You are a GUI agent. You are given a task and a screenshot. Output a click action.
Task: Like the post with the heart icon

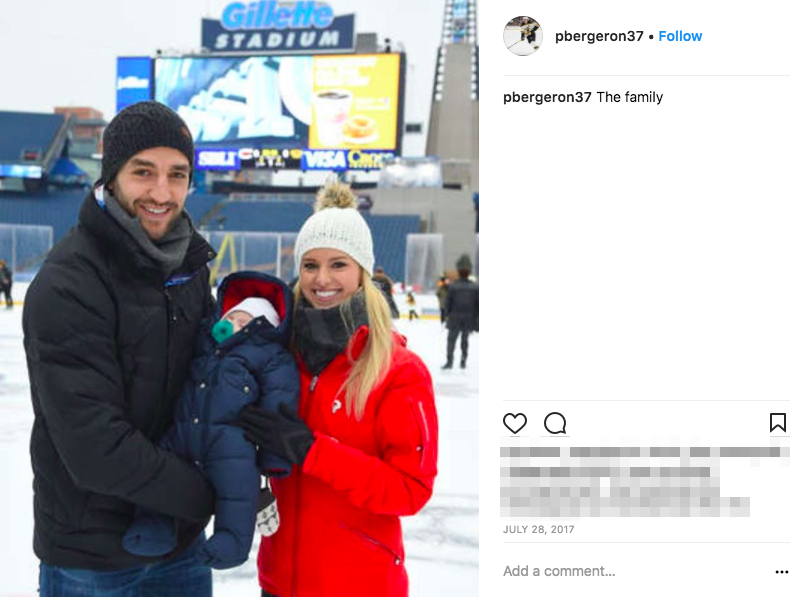tap(515, 423)
